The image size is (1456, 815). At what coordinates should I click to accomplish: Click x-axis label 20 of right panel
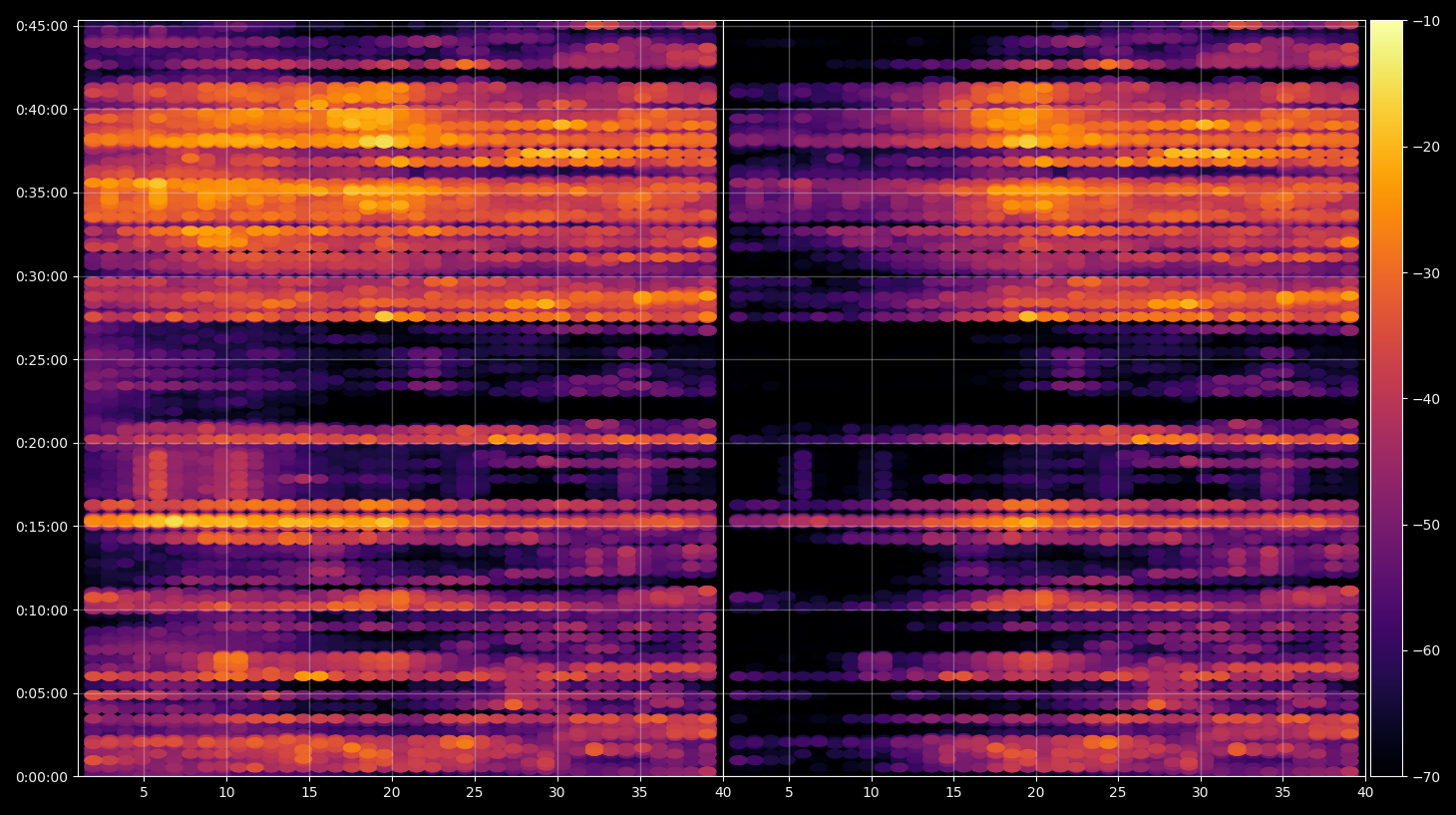coord(1036,793)
